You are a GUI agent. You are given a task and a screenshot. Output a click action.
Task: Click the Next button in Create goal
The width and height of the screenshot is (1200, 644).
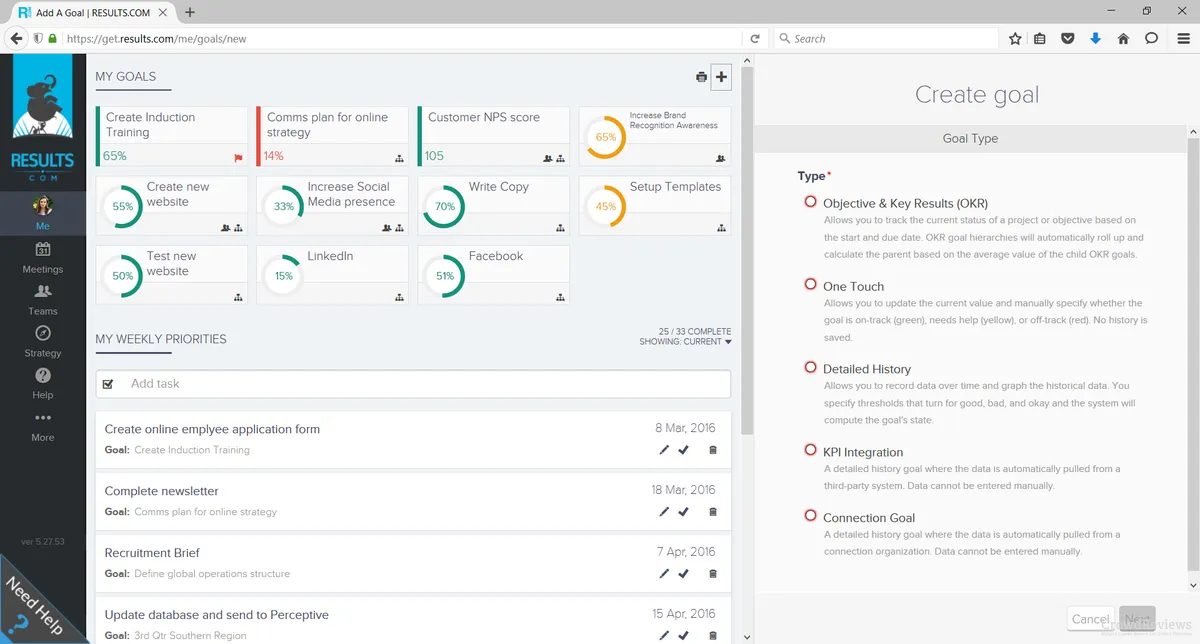point(1137,619)
